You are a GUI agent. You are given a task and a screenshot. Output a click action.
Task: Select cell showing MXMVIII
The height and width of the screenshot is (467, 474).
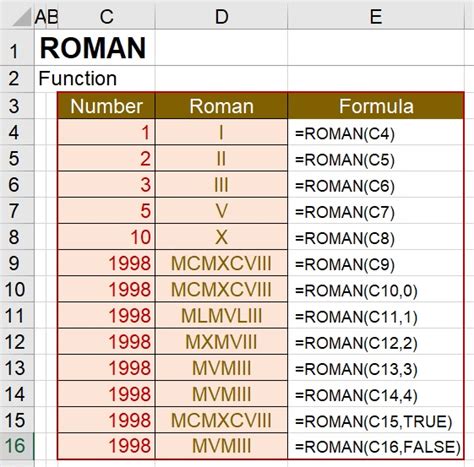[221, 342]
